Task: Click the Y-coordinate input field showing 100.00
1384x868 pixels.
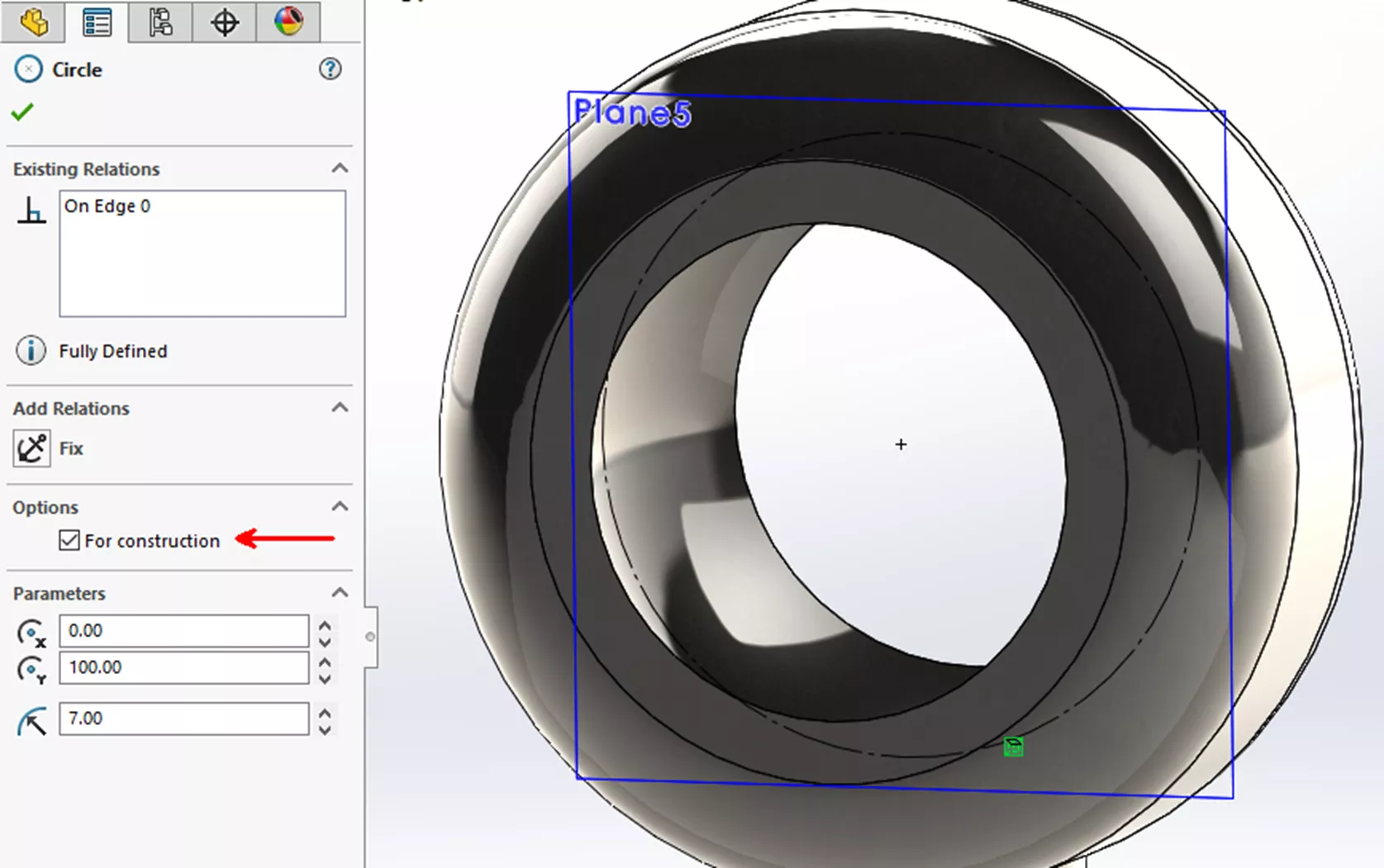Action: 183,667
